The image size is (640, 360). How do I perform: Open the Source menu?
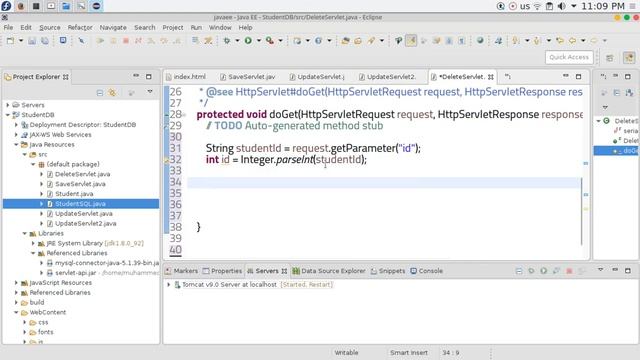coord(50,27)
